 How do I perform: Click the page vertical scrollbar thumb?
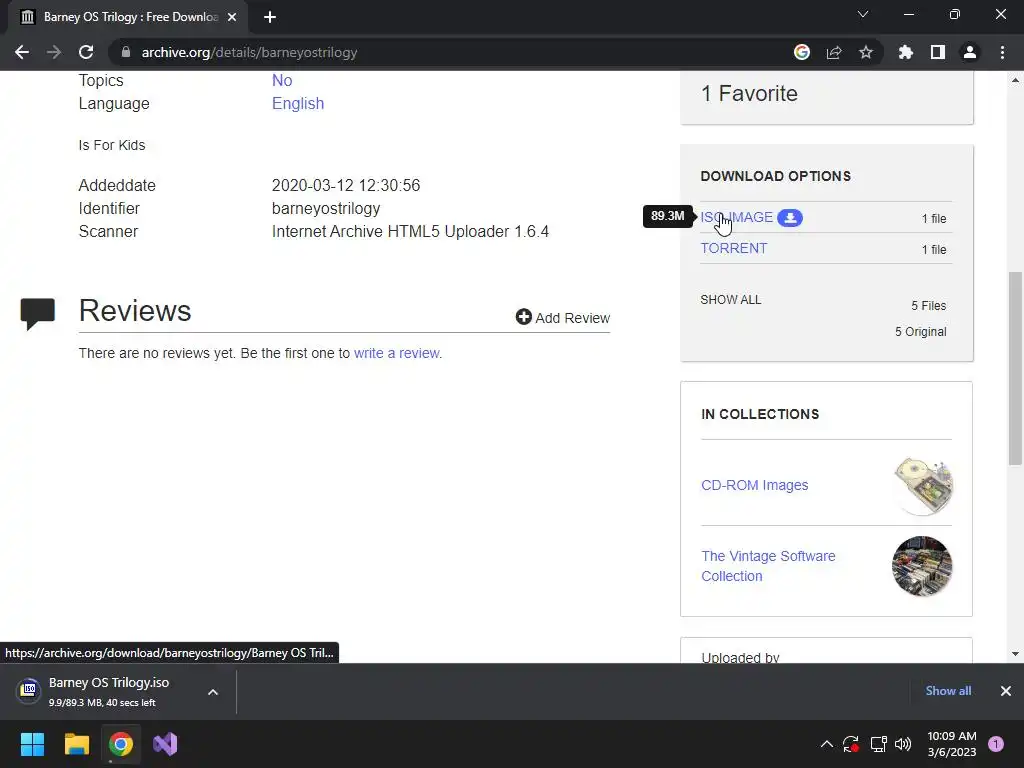pos(1015,368)
